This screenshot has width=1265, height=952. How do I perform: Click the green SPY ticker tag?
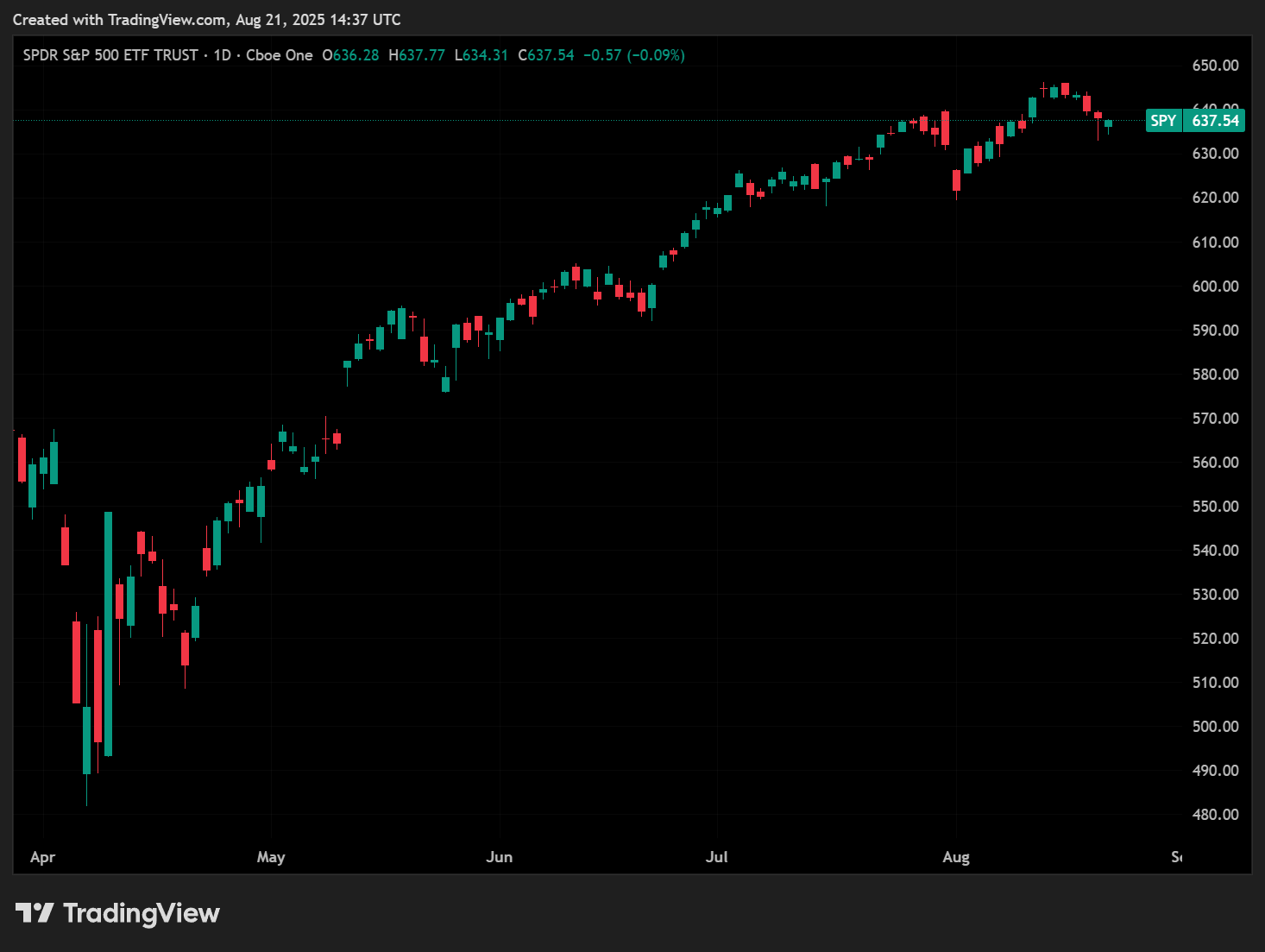(x=1163, y=121)
